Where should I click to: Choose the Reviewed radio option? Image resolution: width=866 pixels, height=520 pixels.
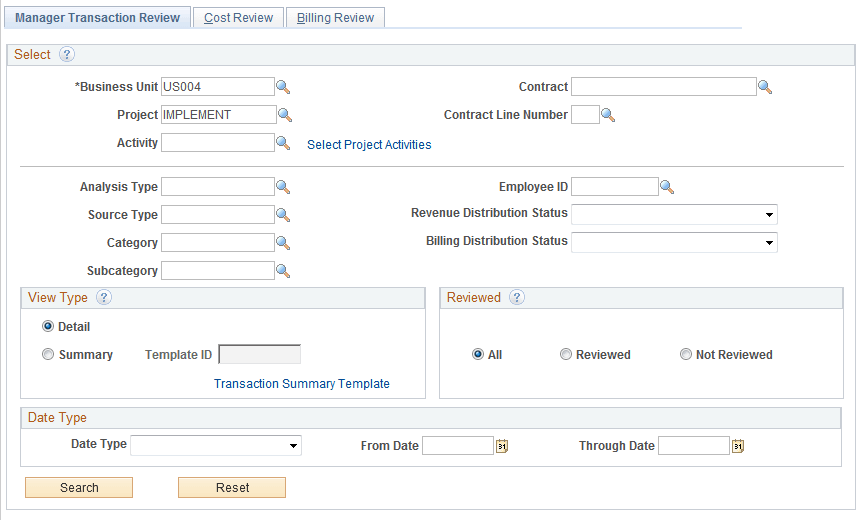coord(566,354)
